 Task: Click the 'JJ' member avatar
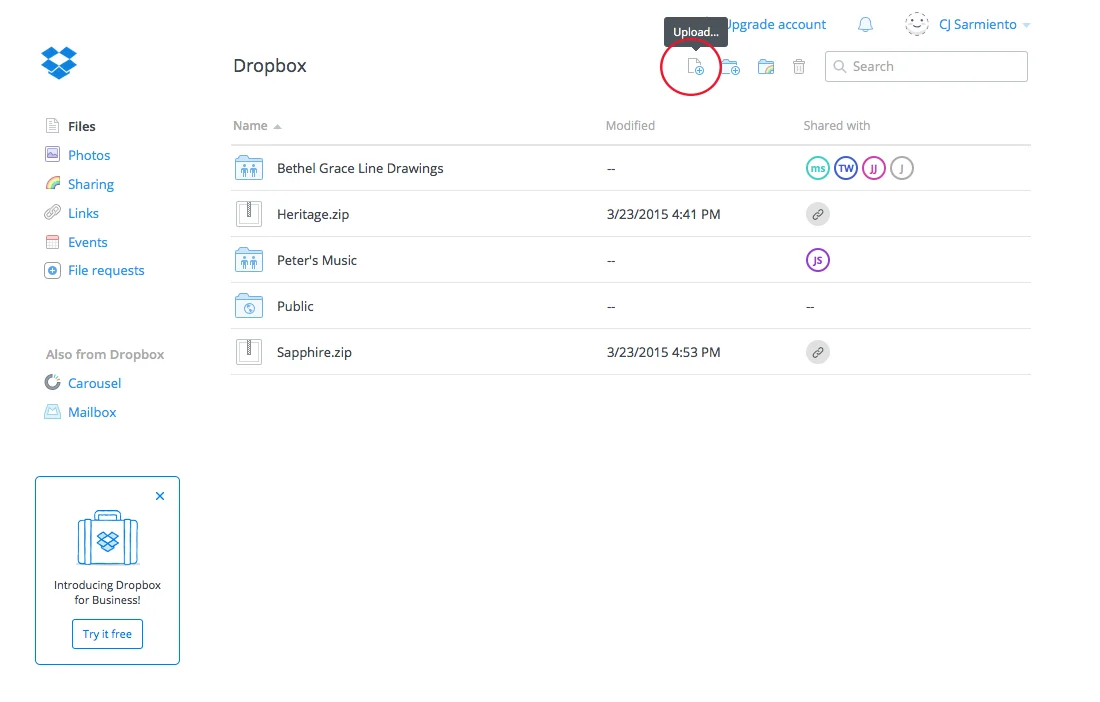pos(874,168)
